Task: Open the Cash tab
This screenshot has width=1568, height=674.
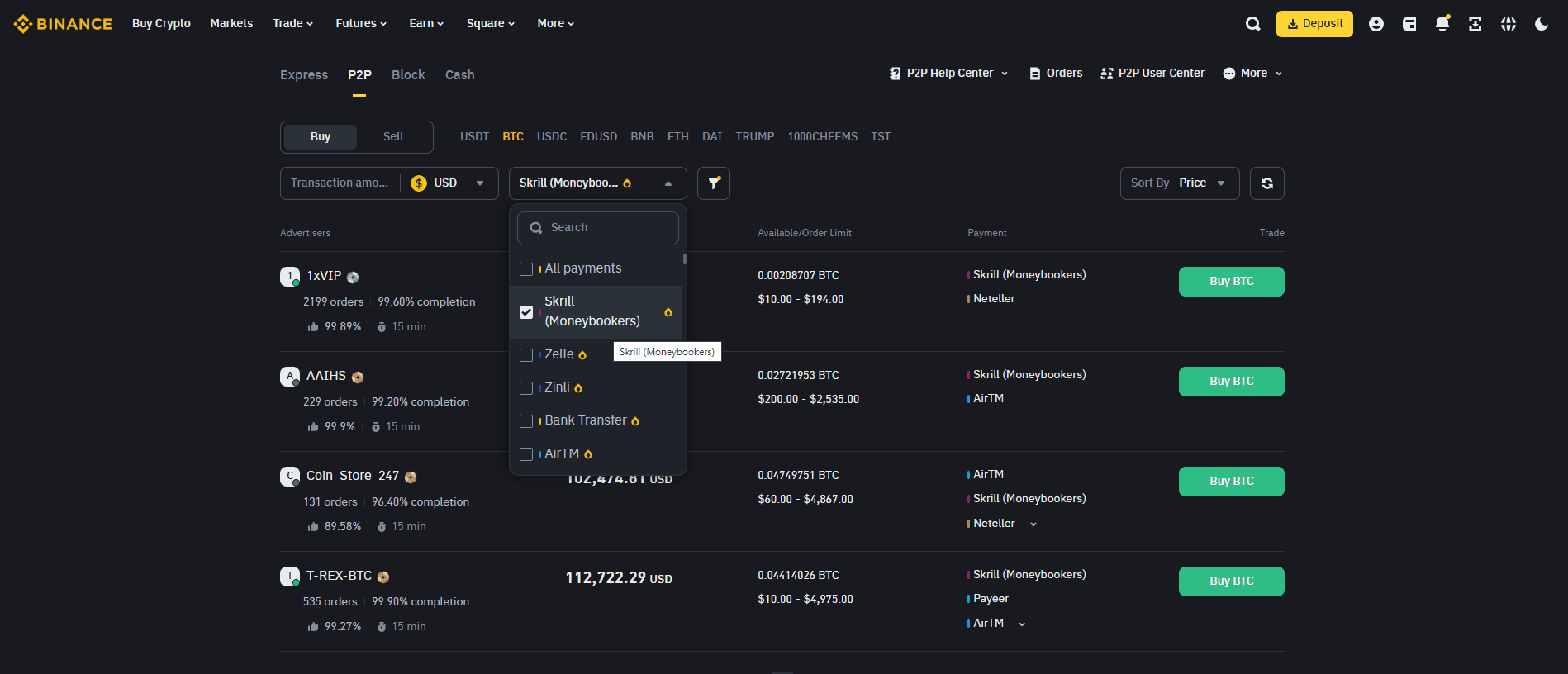Action: (460, 75)
